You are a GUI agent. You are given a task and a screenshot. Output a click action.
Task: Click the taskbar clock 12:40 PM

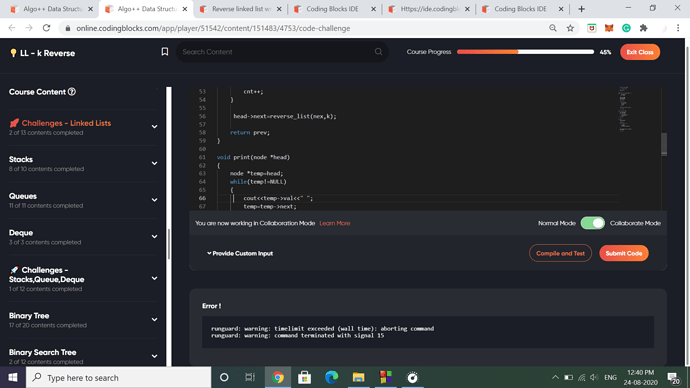point(640,373)
